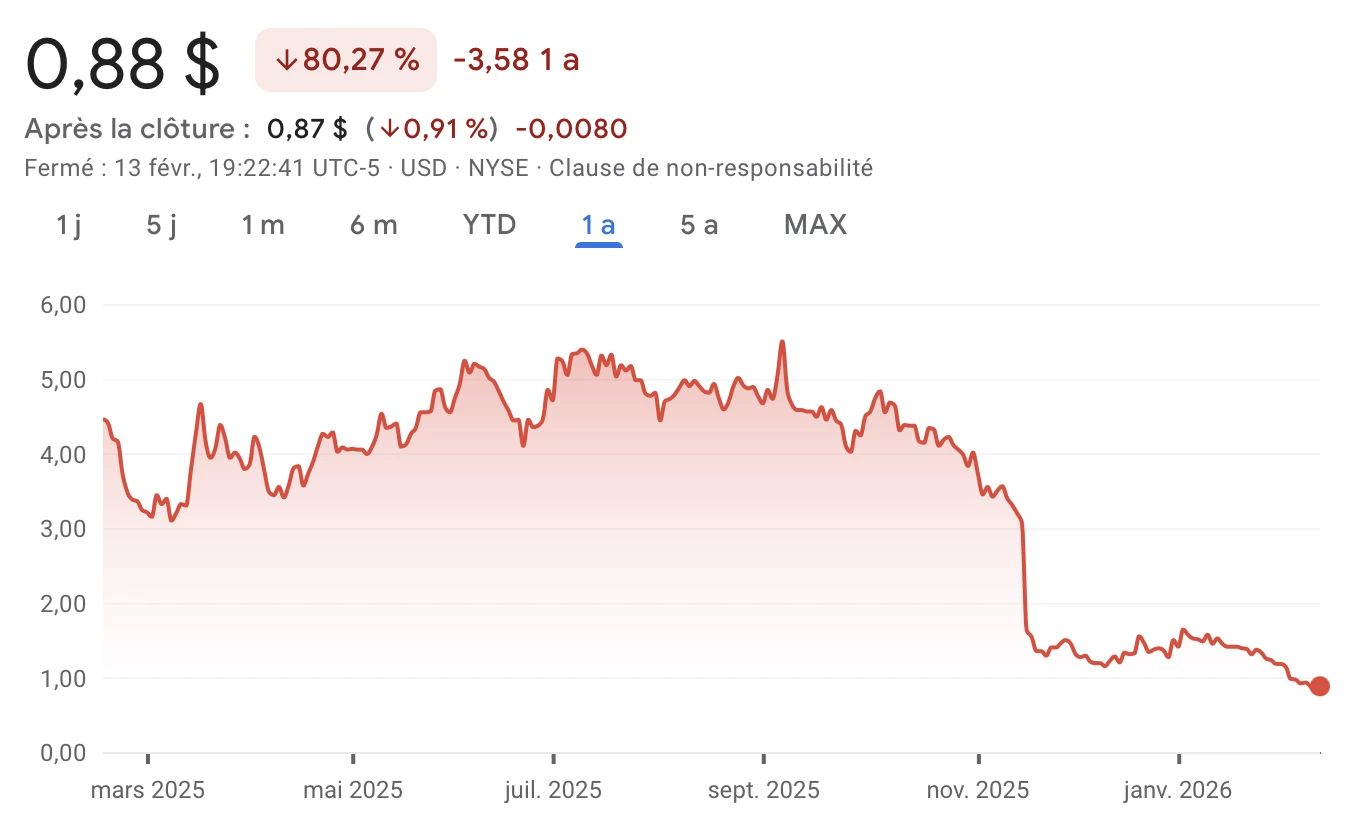Select the YTD time range

488,225
